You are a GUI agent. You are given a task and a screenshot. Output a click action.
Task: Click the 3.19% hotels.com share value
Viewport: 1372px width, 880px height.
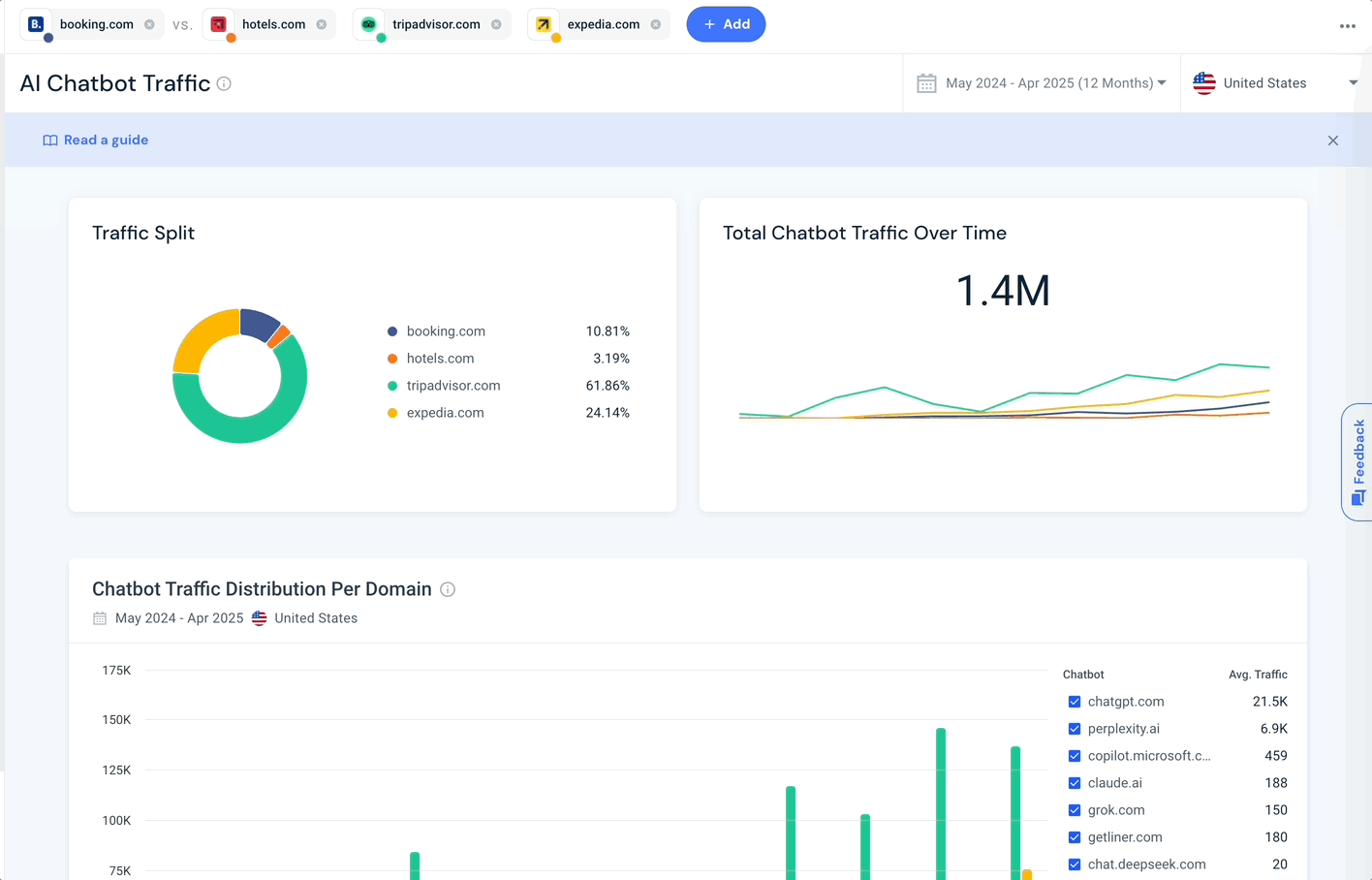(x=611, y=359)
